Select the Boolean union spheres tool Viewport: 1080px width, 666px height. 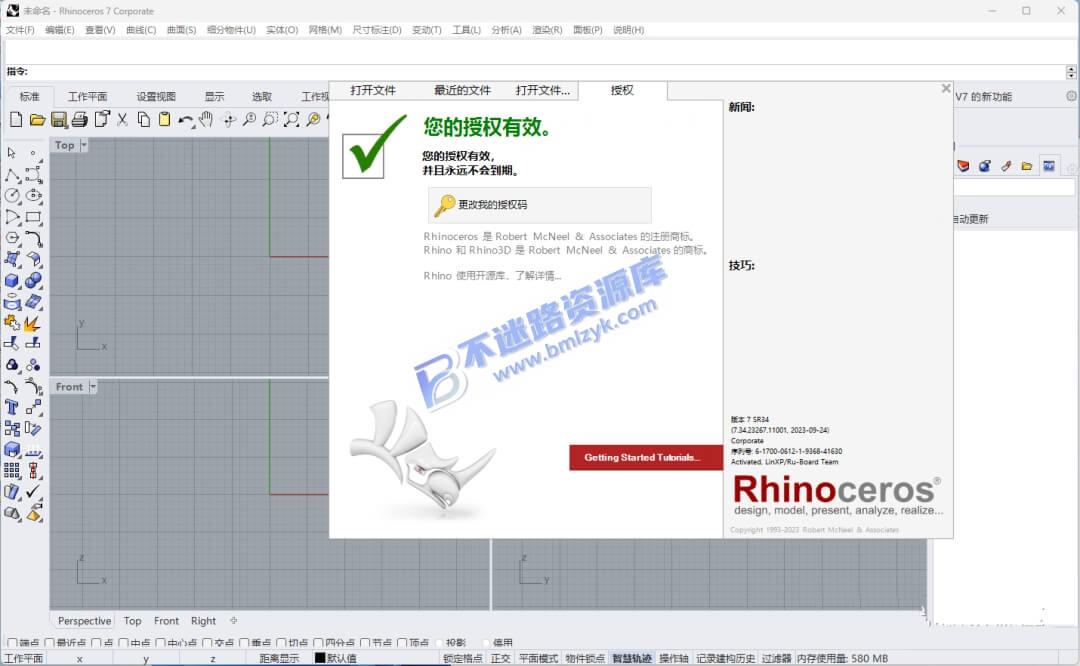[33, 280]
